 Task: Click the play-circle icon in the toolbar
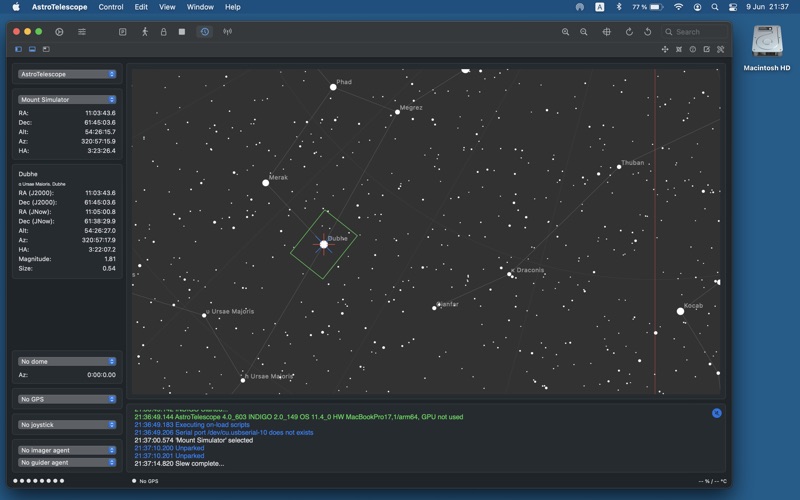click(x=59, y=32)
